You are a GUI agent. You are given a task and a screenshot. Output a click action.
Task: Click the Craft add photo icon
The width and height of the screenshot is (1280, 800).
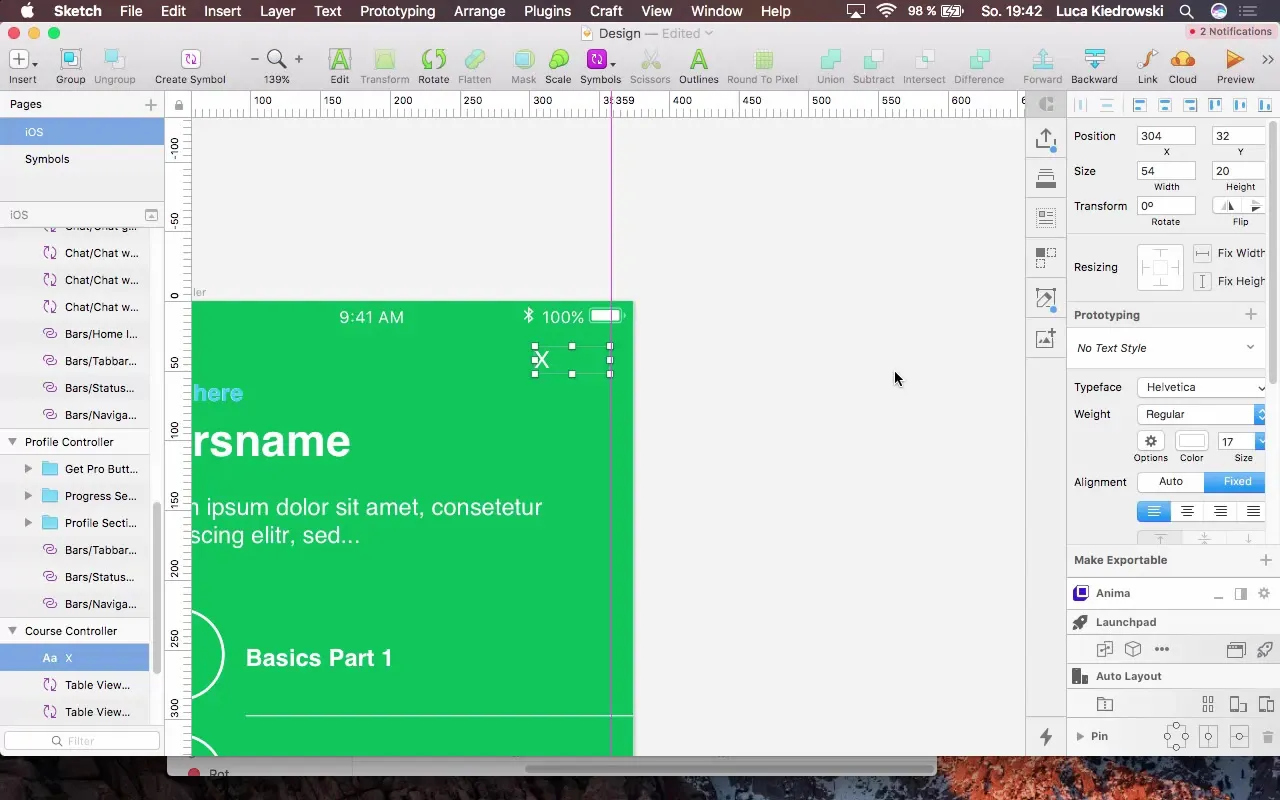click(x=1046, y=339)
